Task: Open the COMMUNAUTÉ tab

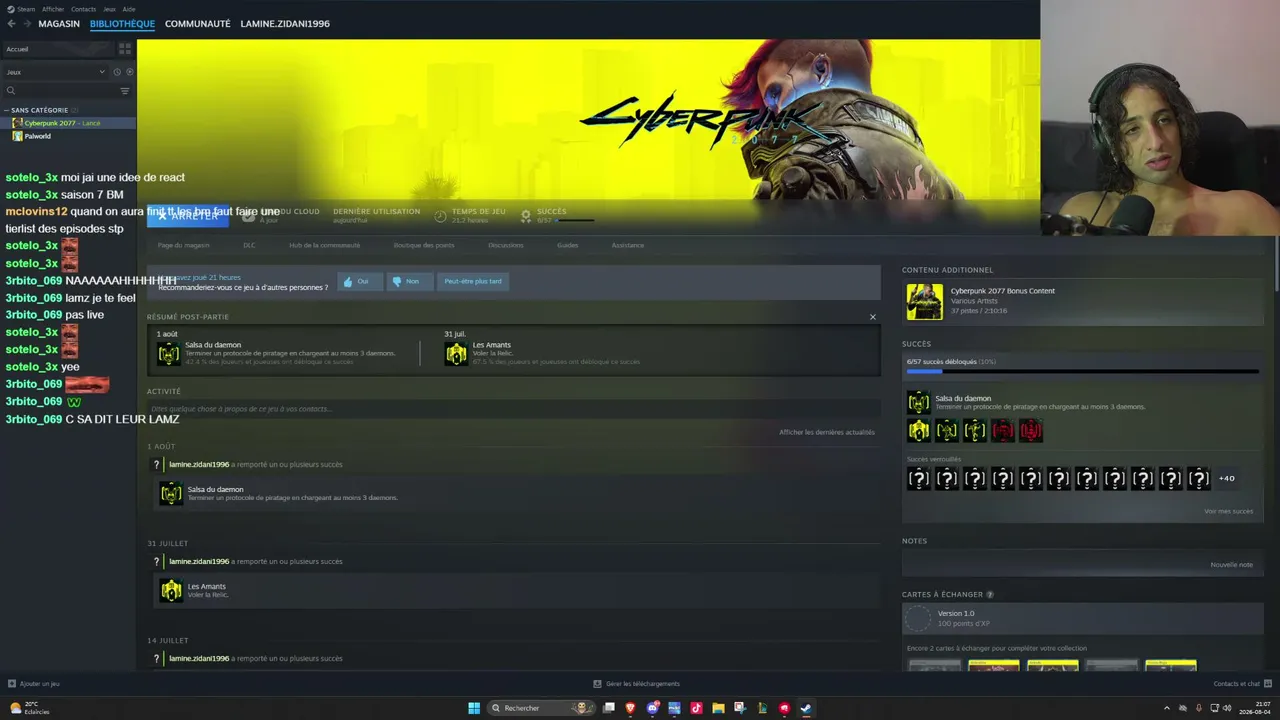Action: click(197, 24)
